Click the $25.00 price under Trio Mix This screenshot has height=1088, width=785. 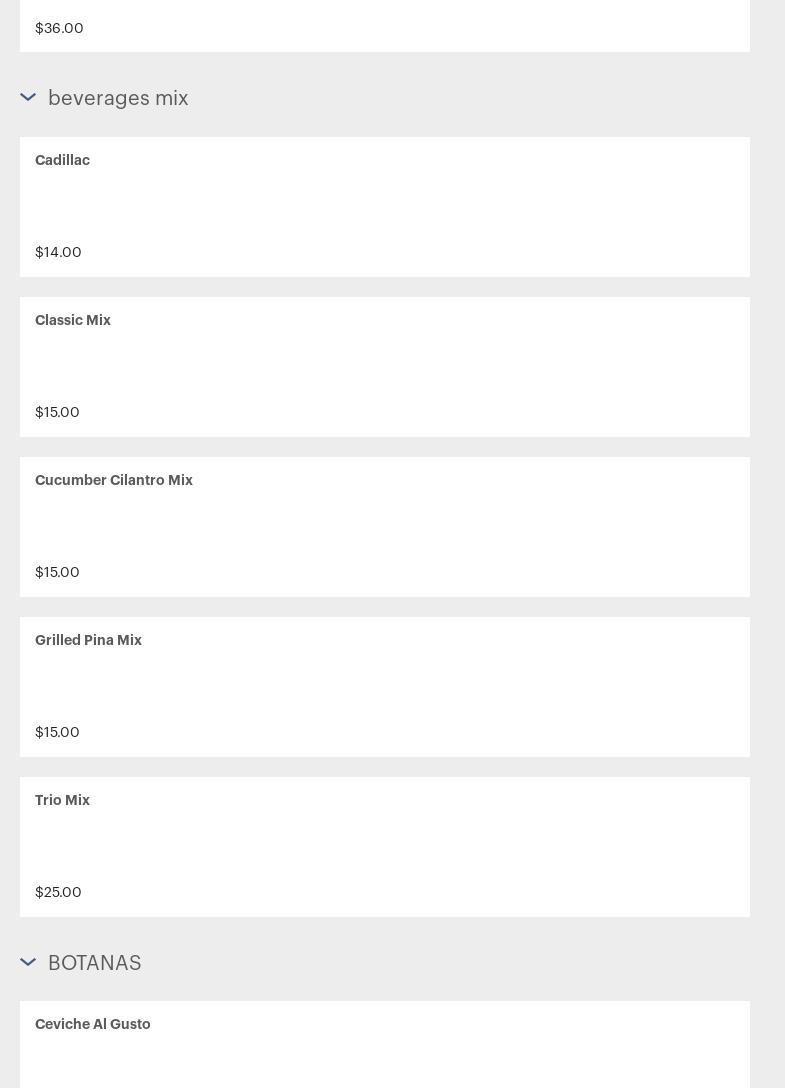click(x=58, y=892)
